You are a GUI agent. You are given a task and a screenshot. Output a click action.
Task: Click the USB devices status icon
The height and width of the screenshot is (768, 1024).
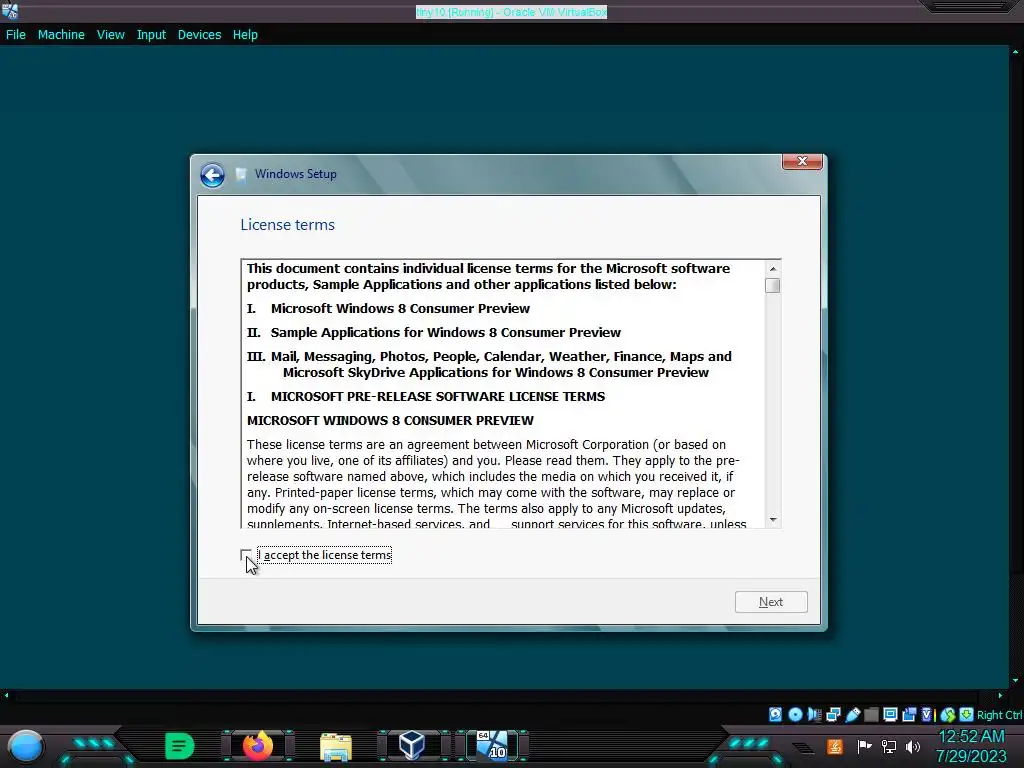(853, 714)
